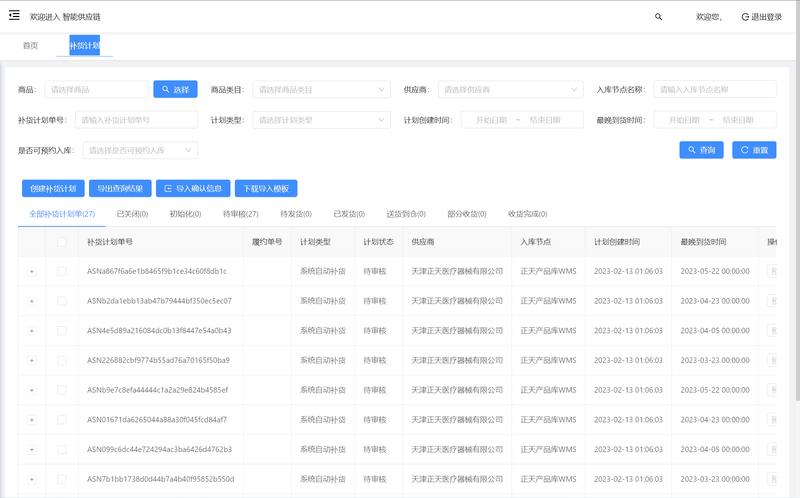The width and height of the screenshot is (800, 498).
Task: Check row ASN01671da6265044a88a30f045fcd84af7
Action: (62, 420)
